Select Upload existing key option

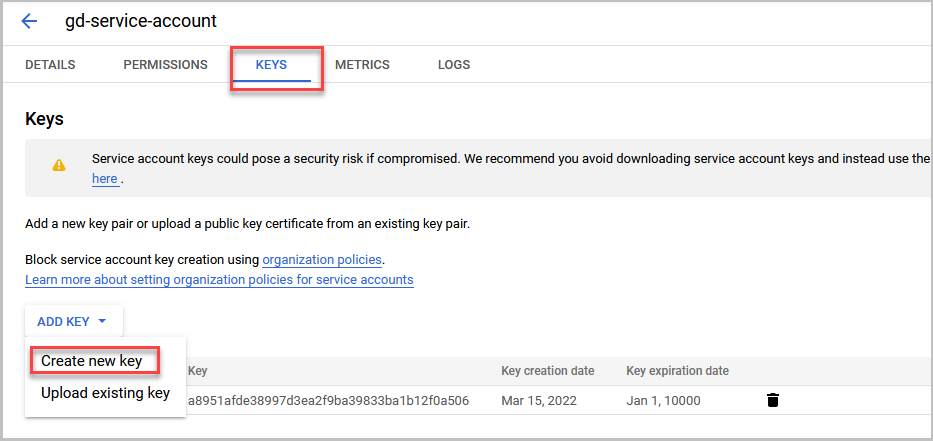[x=105, y=393]
